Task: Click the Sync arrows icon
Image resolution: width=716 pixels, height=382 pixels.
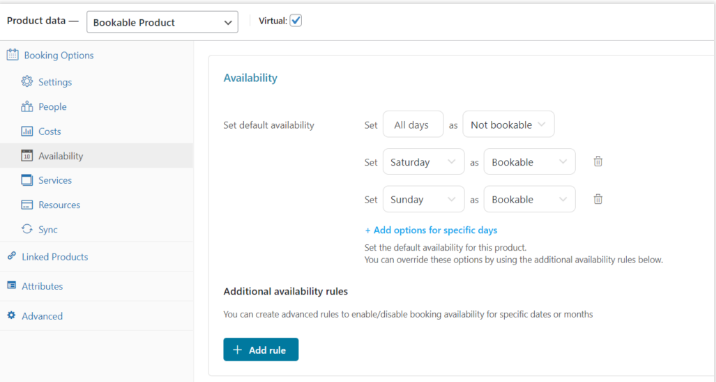Action: pyautogui.click(x=27, y=229)
